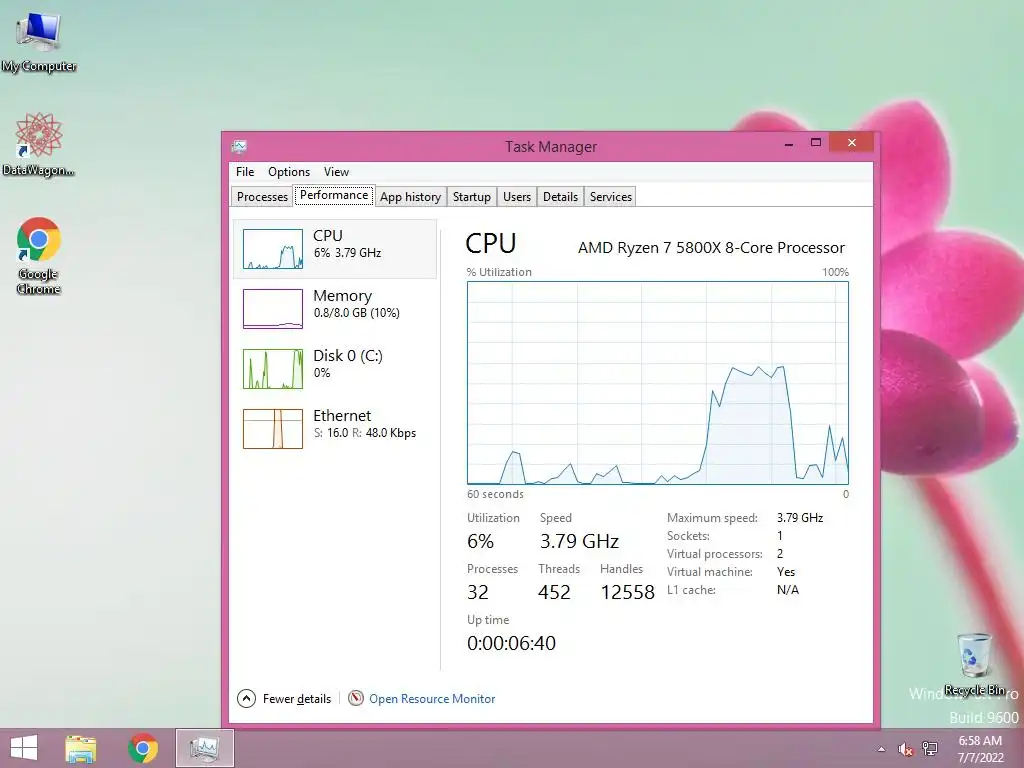Click the Resource Monitor gauge icon
1024x768 pixels.
coord(356,698)
